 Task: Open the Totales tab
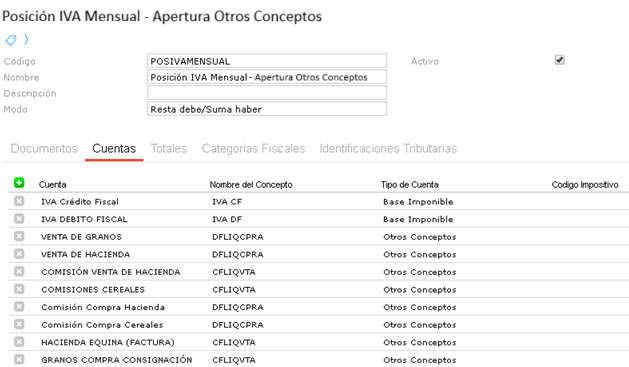[169, 148]
